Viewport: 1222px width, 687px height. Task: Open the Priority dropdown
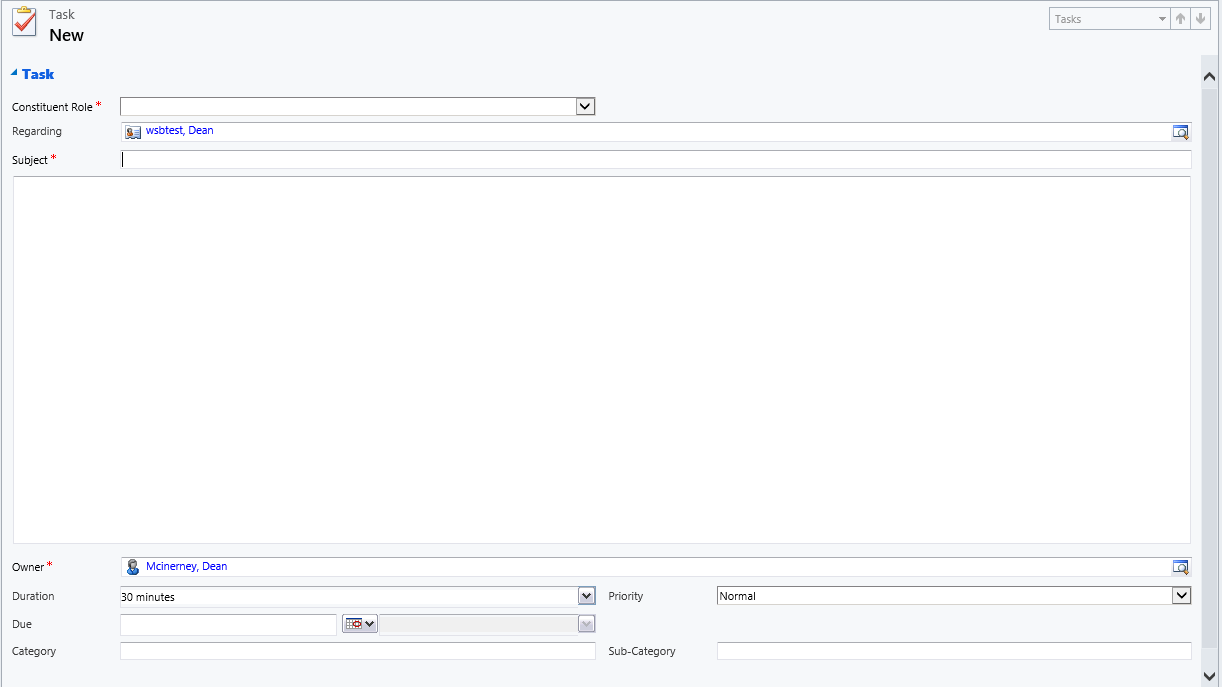click(1182, 596)
